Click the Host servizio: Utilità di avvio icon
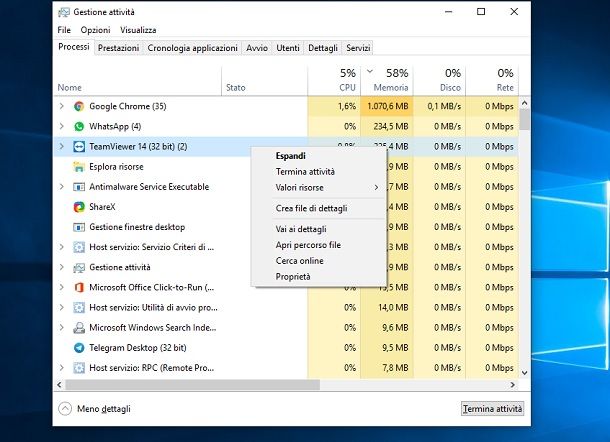 [x=79, y=308]
